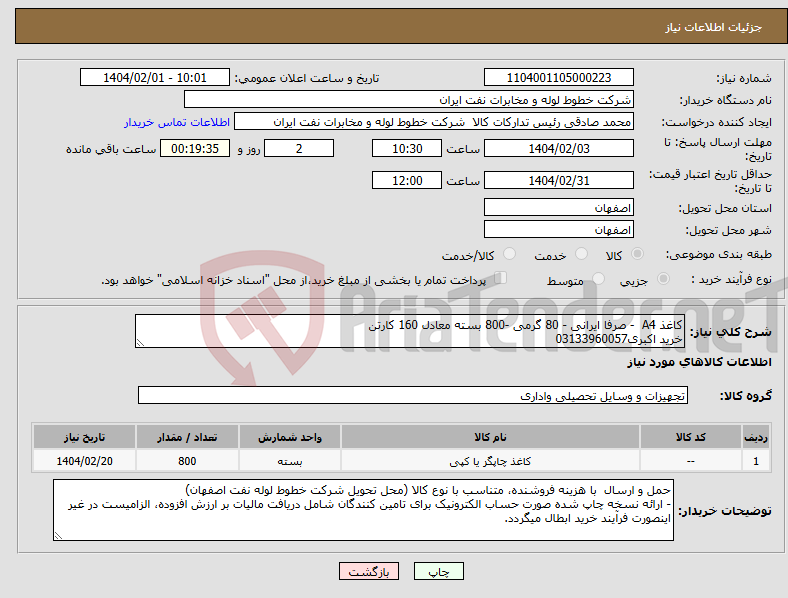This screenshot has height=598, width=788.
Task: Click the need date cell 1404/02/20
Action: pyautogui.click(x=84, y=461)
